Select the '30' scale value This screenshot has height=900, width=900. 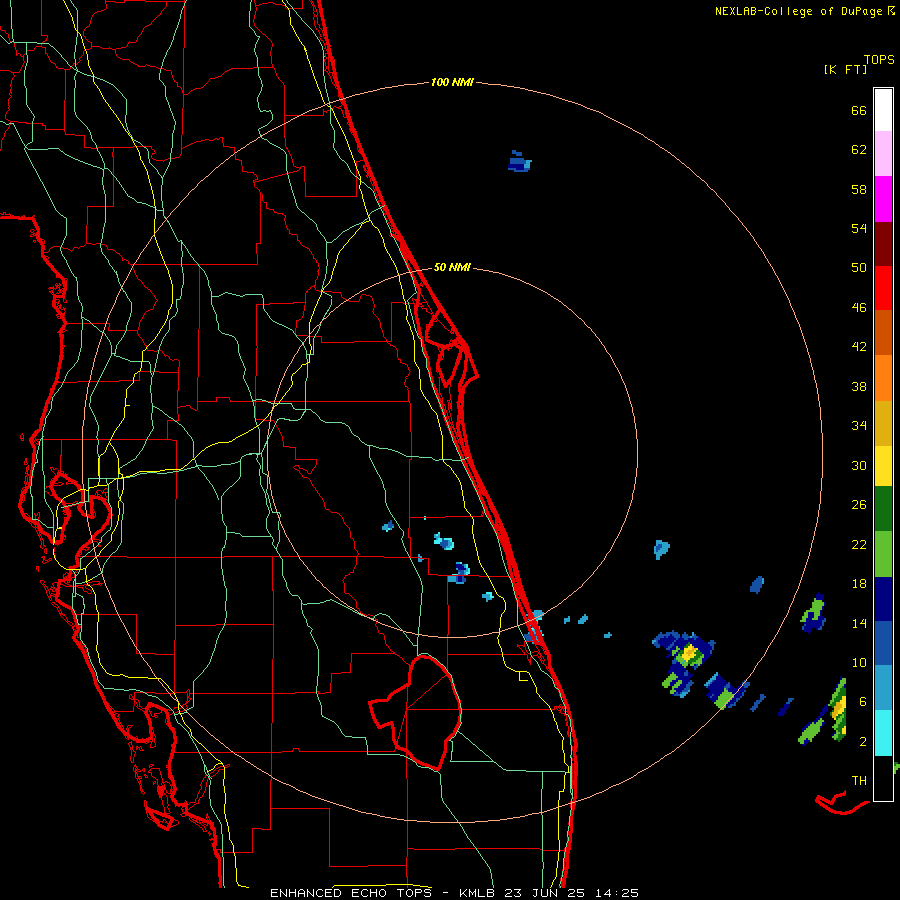coord(859,465)
